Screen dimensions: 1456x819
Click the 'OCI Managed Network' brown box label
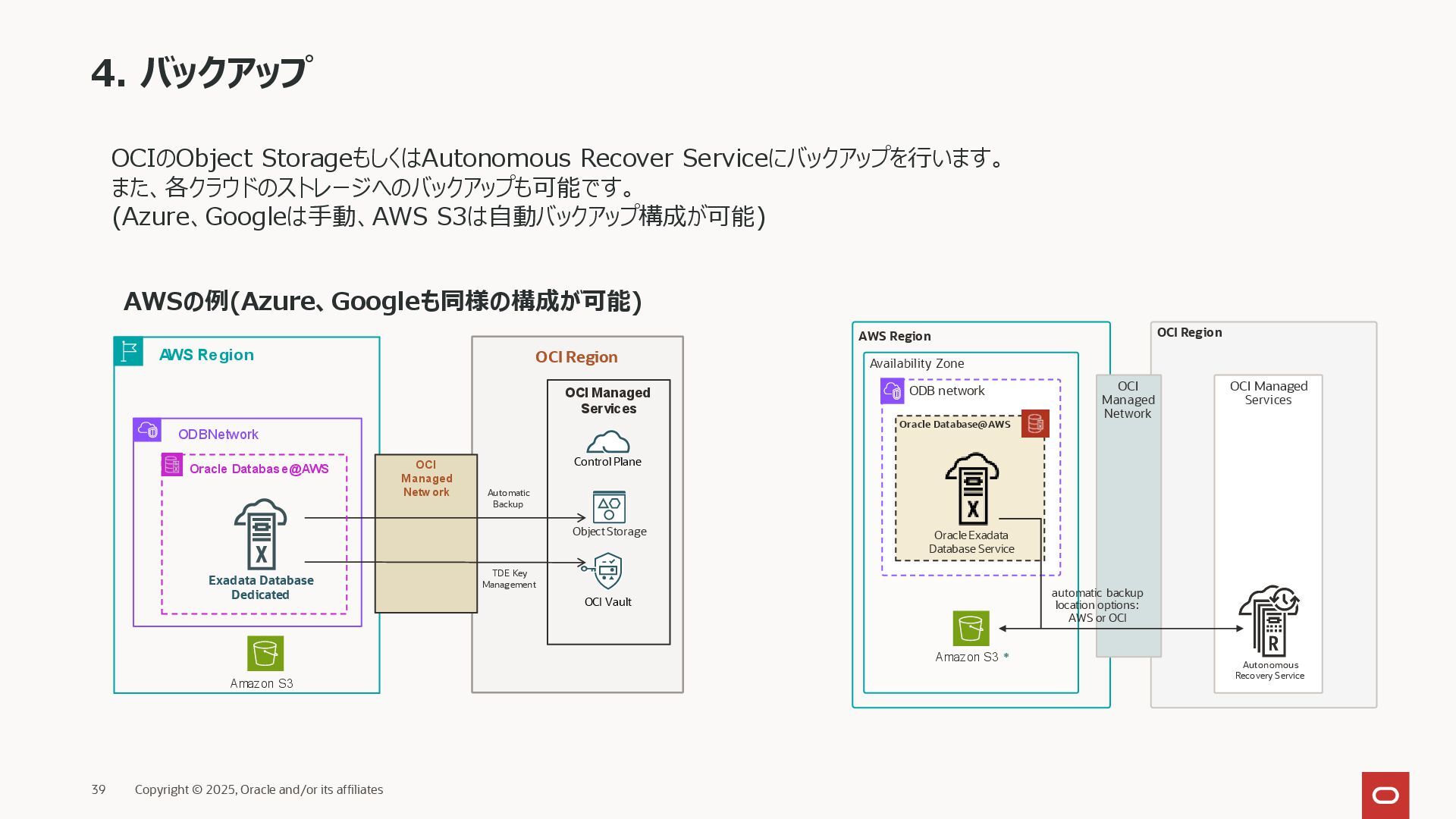426,479
